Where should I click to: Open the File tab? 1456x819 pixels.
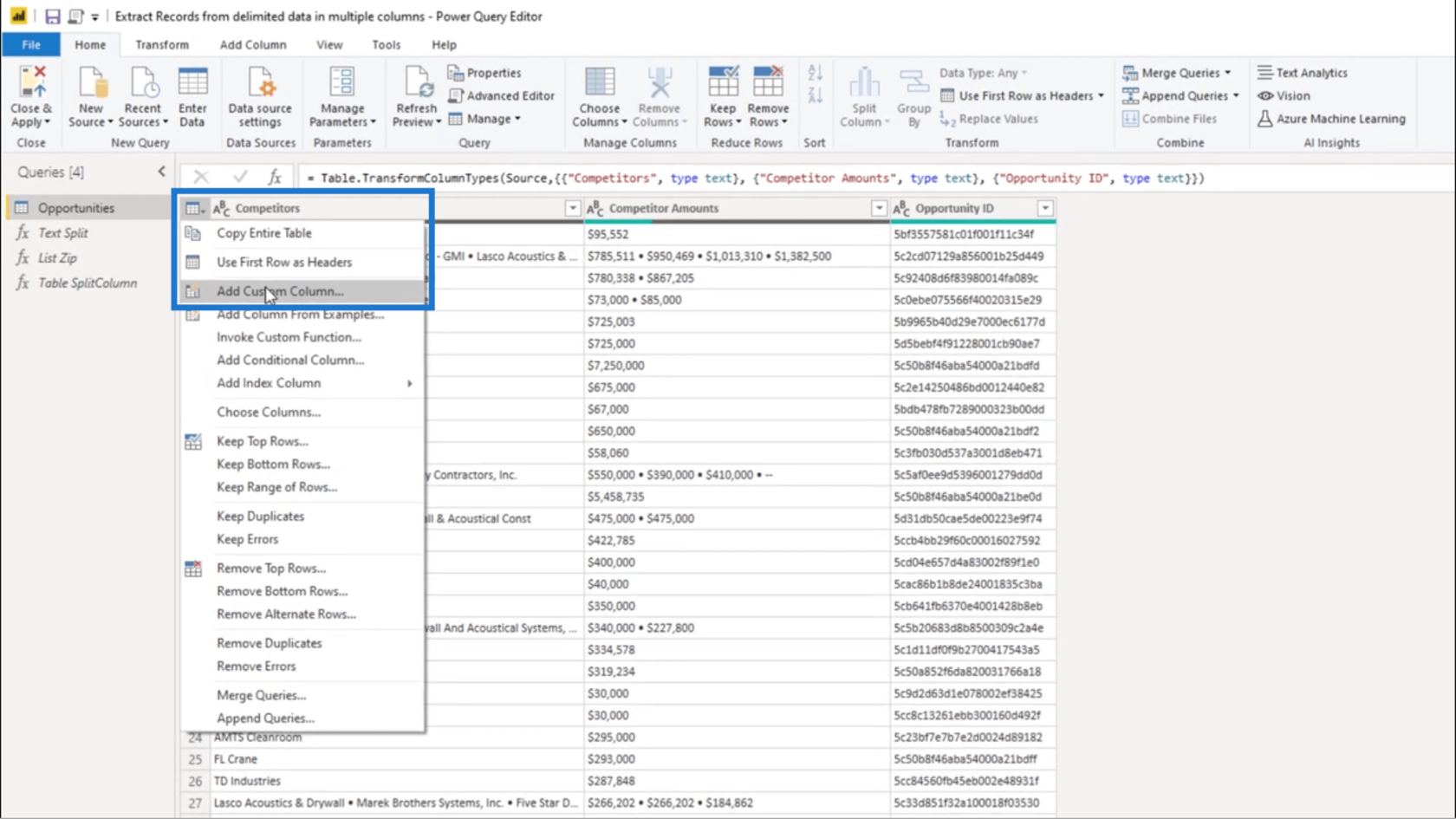30,44
